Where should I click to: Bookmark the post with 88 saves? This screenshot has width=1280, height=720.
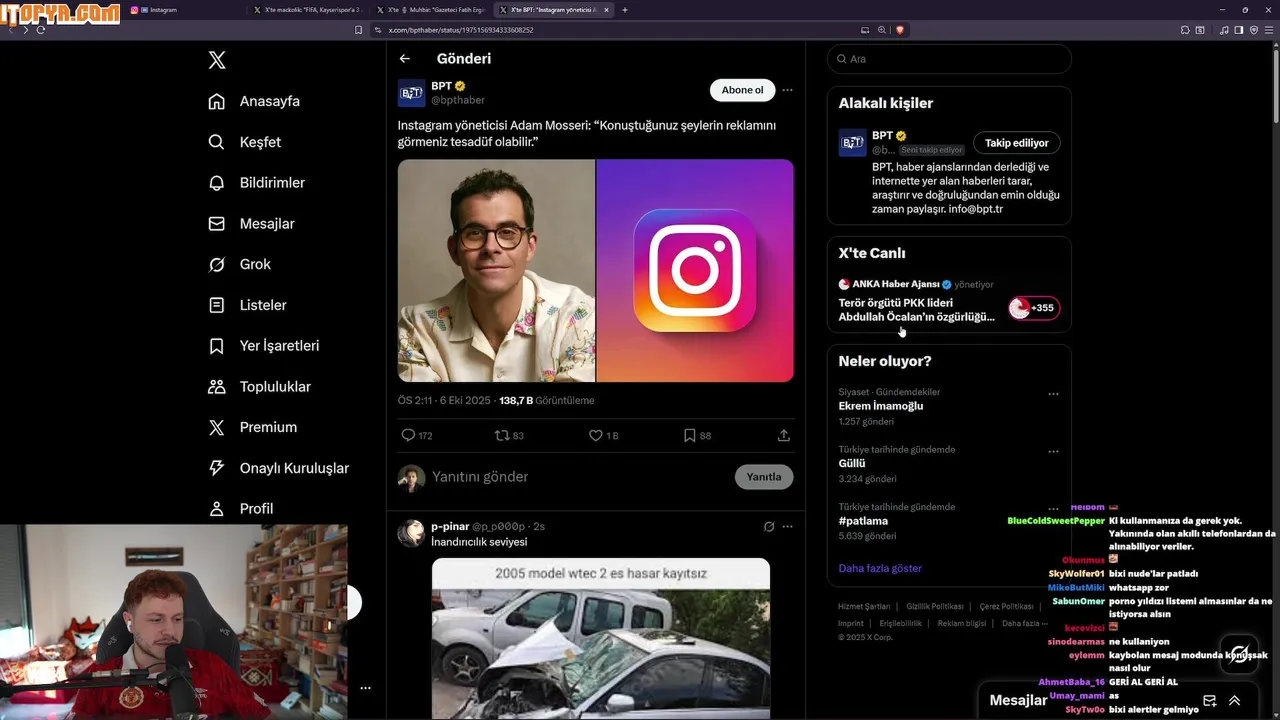(x=689, y=435)
